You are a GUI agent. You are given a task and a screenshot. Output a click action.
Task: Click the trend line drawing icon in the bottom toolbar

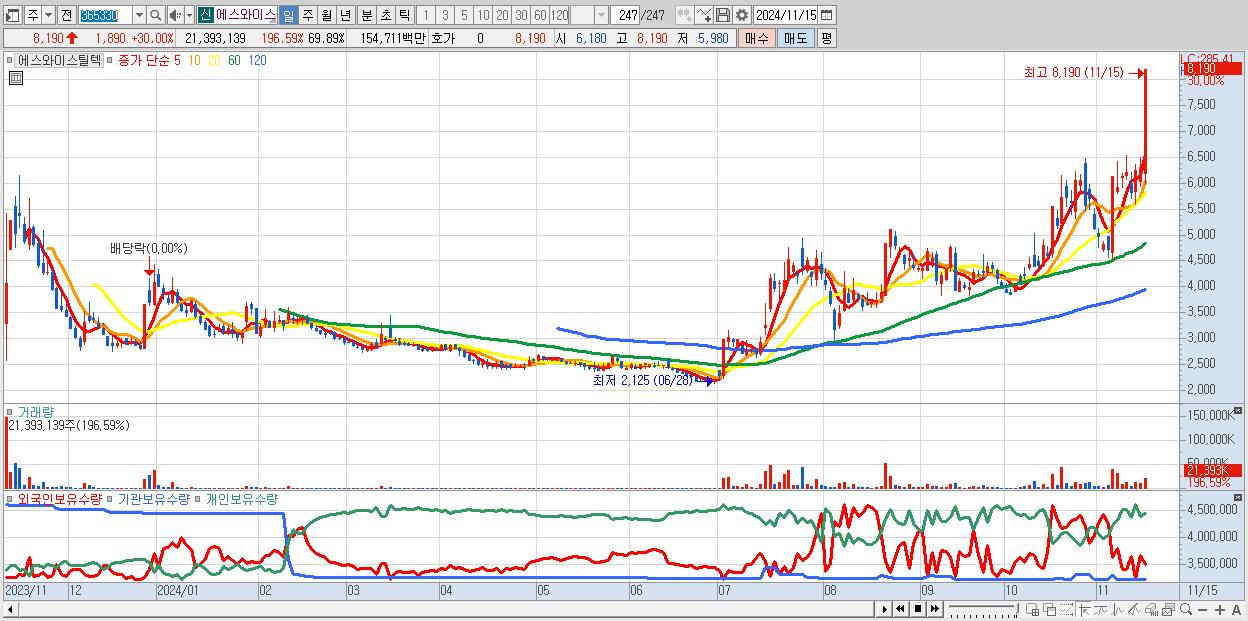point(1101,609)
